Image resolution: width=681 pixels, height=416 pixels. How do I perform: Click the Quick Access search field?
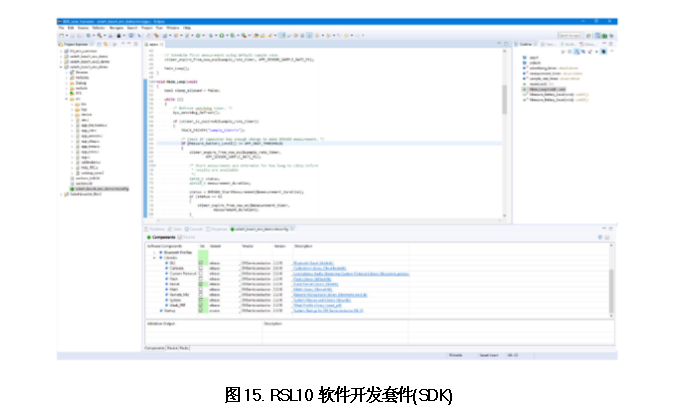(x=569, y=36)
